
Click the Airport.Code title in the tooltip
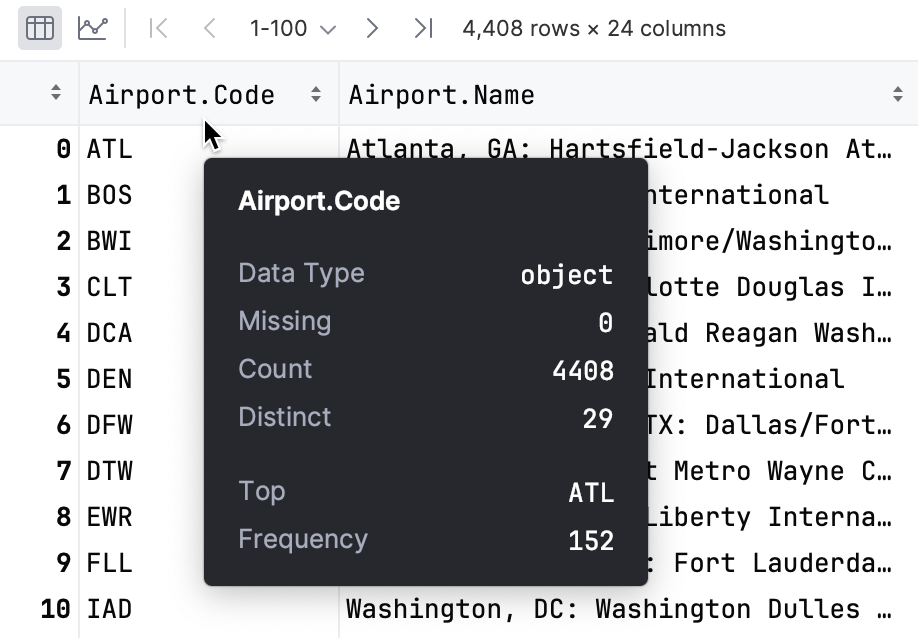point(319,201)
